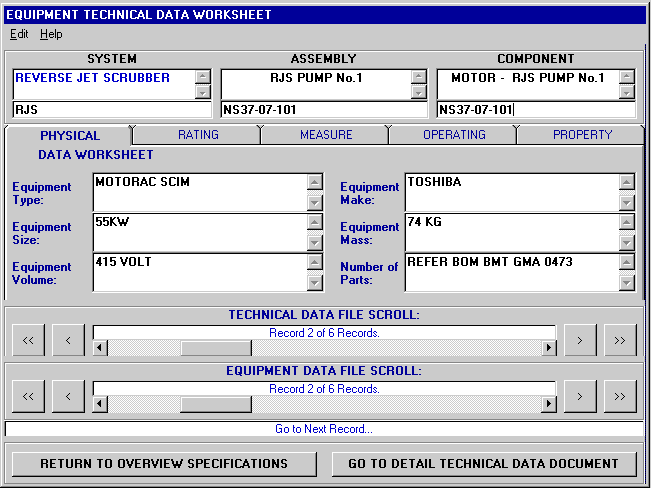651x488 pixels.
Task: Click RETURN TO OVERVIEW SPECIFICATIONS button
Action: pos(164,464)
